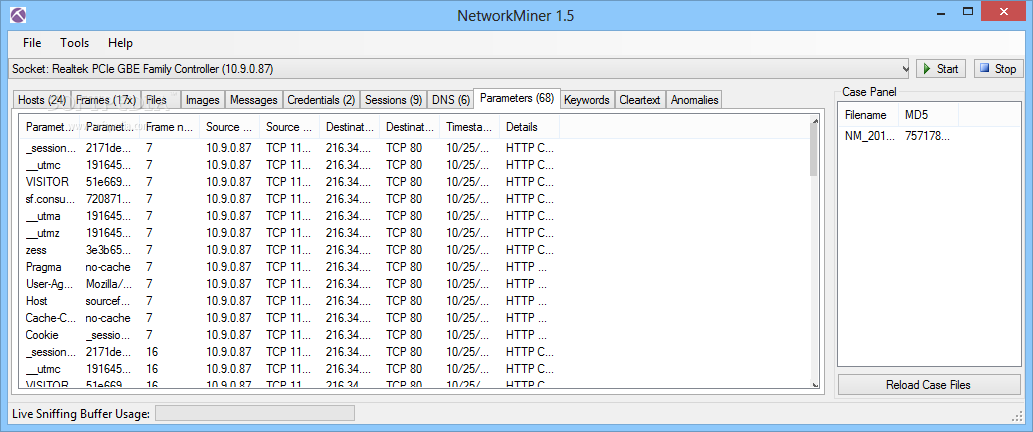
Task: Maximize the NetworkMiner window
Action: click(968, 11)
